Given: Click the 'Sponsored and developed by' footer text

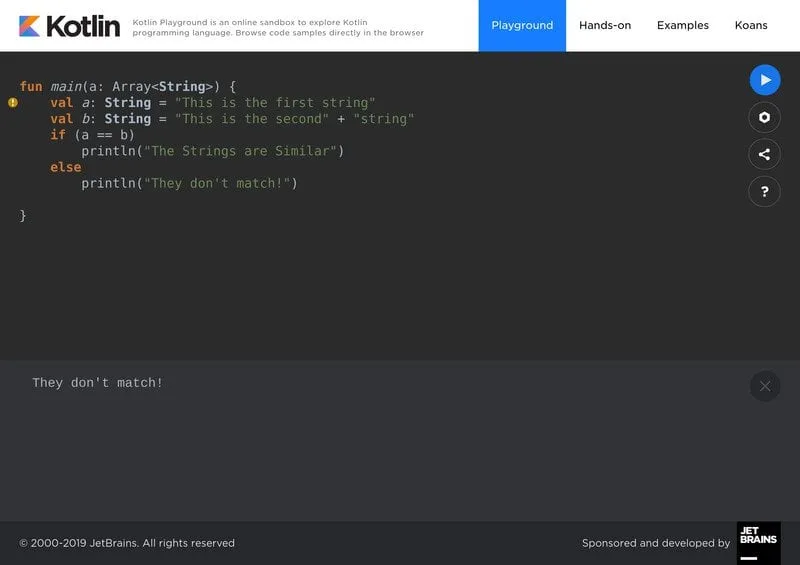Looking at the screenshot, I should point(656,543).
